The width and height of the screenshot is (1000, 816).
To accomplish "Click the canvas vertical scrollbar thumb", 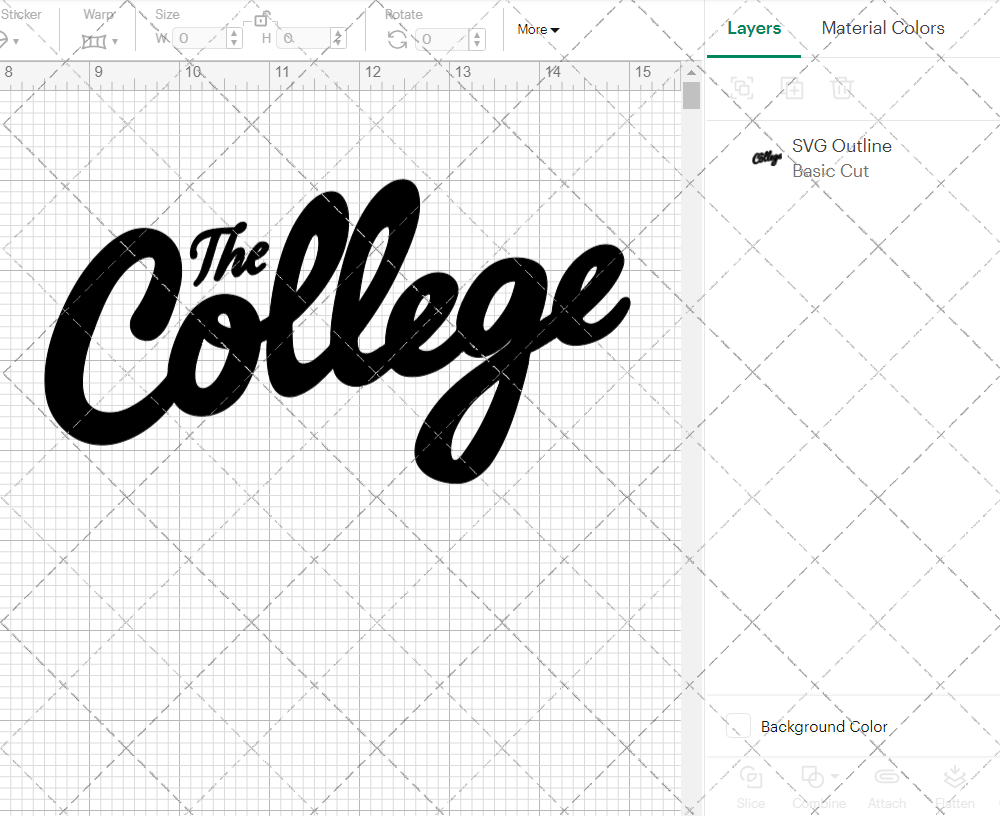I will [691, 96].
